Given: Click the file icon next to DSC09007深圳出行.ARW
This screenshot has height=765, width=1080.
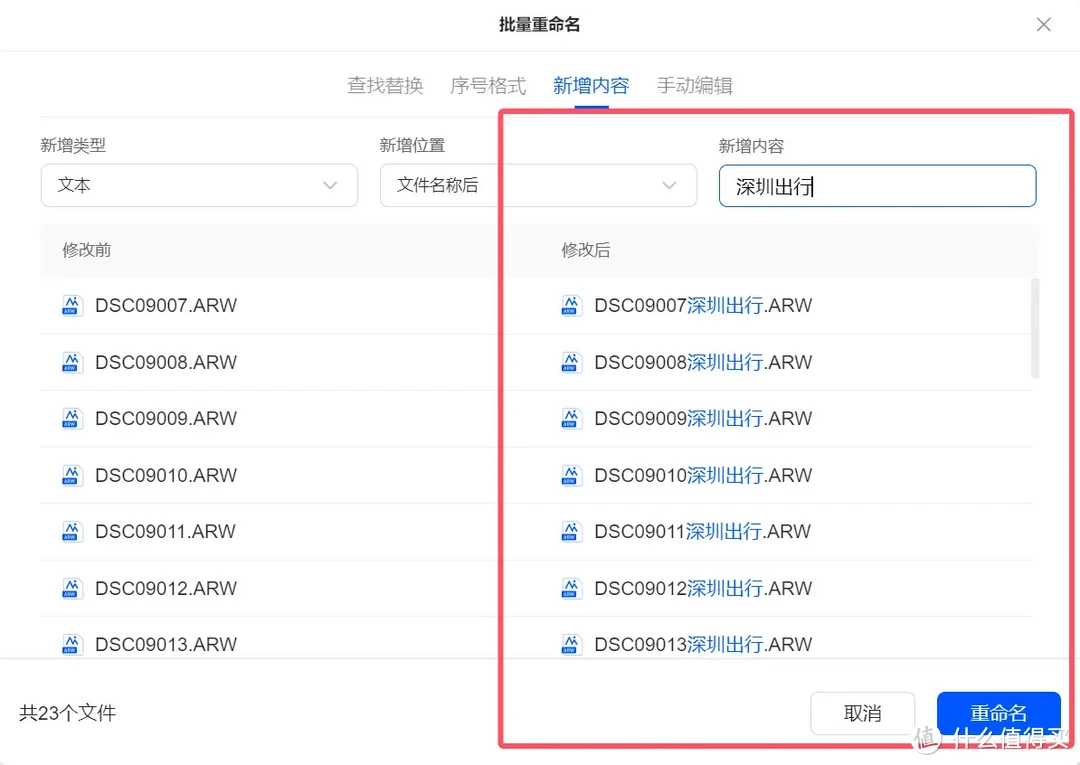Looking at the screenshot, I should coord(570,305).
